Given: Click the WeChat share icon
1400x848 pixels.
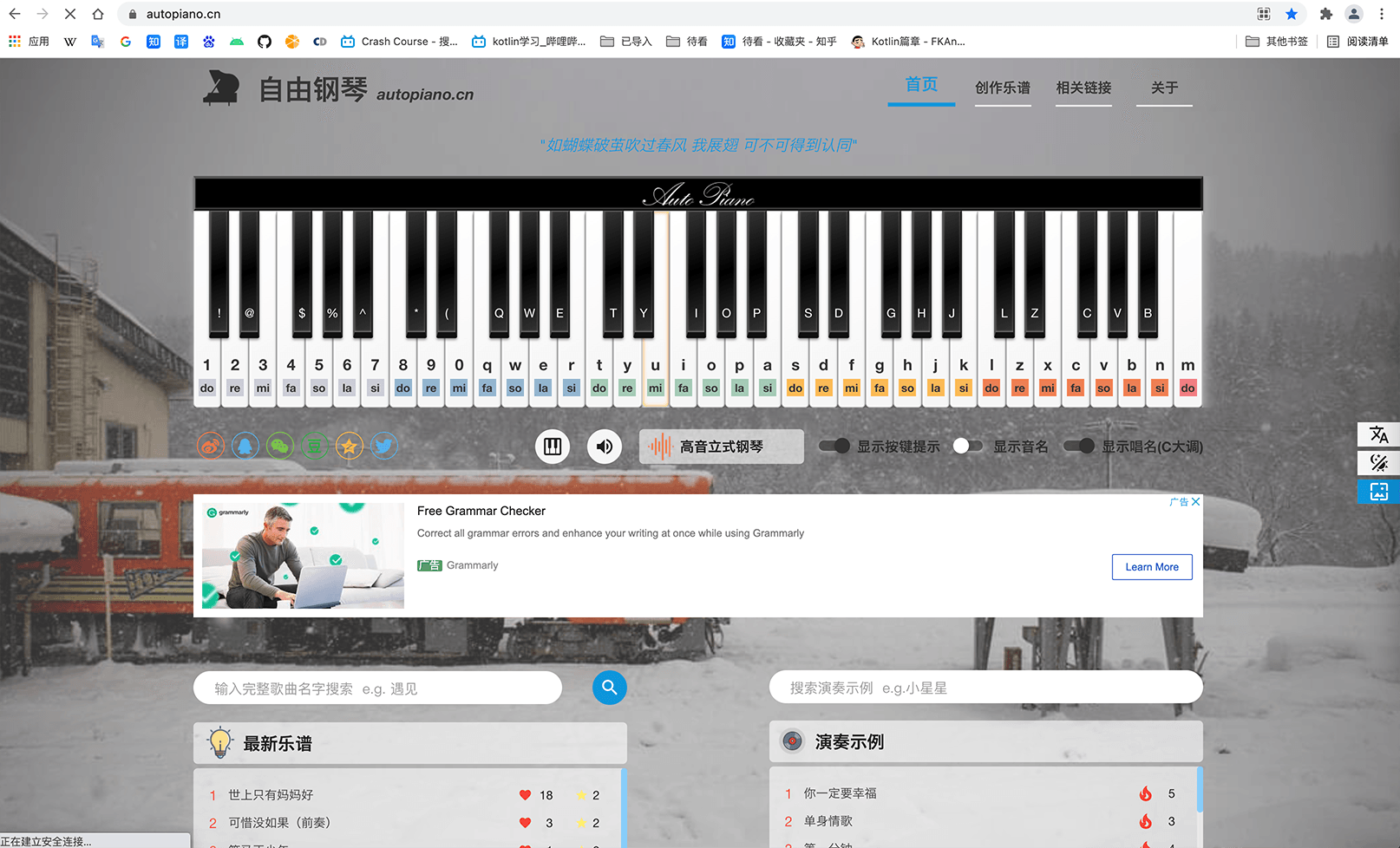Looking at the screenshot, I should [x=280, y=446].
